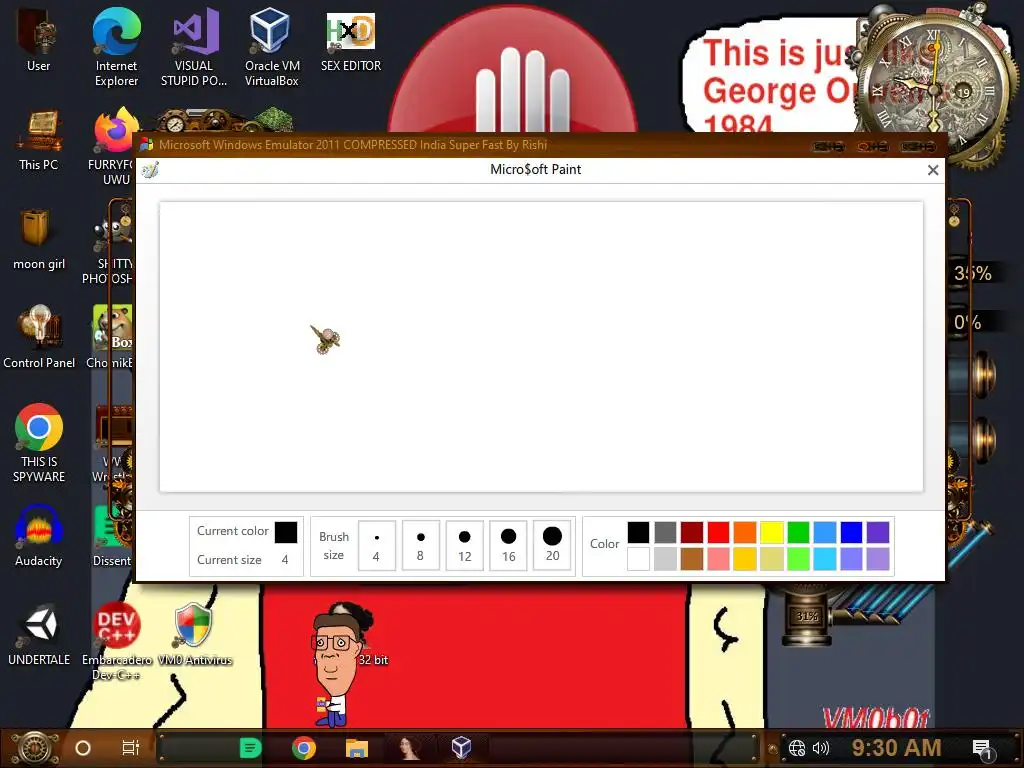The width and height of the screenshot is (1024, 768).
Task: Open the Audacity desktop icon
Action: coord(39,536)
